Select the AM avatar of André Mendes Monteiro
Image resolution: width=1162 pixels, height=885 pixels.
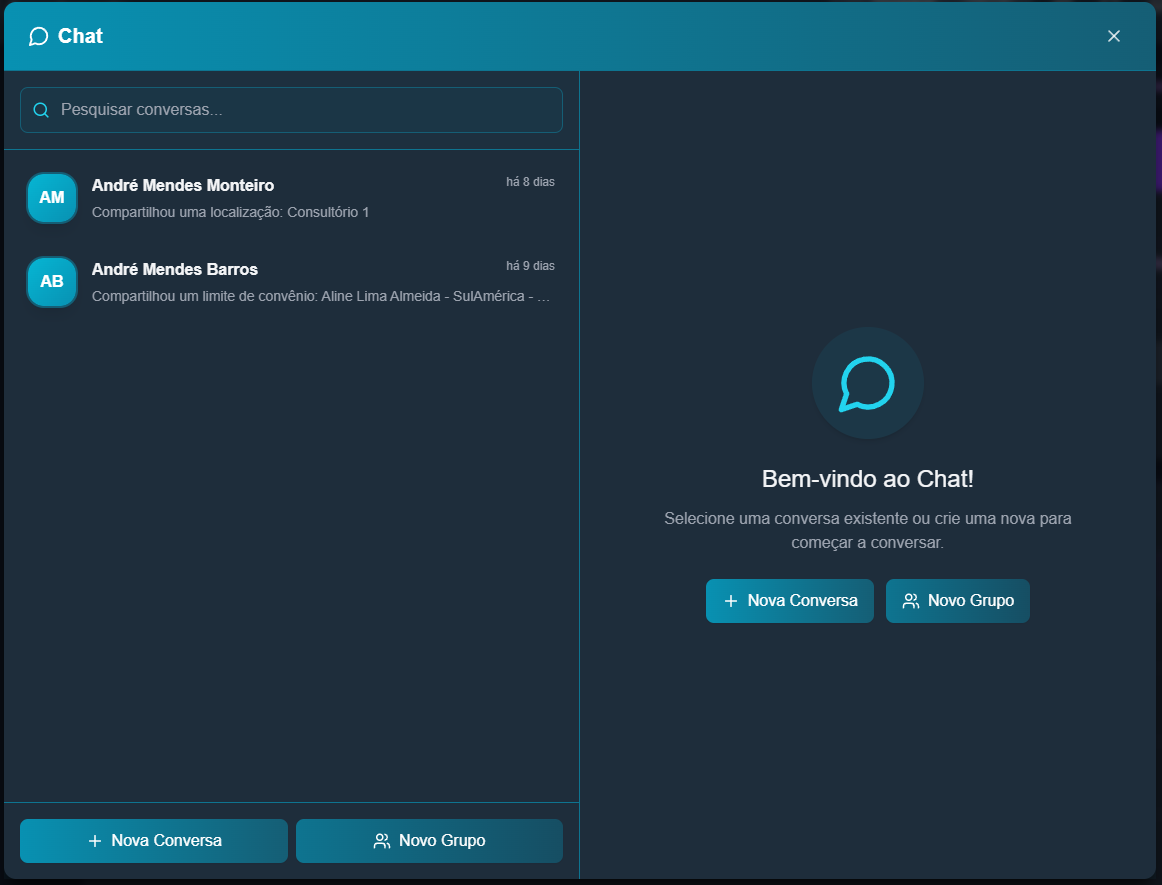click(51, 197)
